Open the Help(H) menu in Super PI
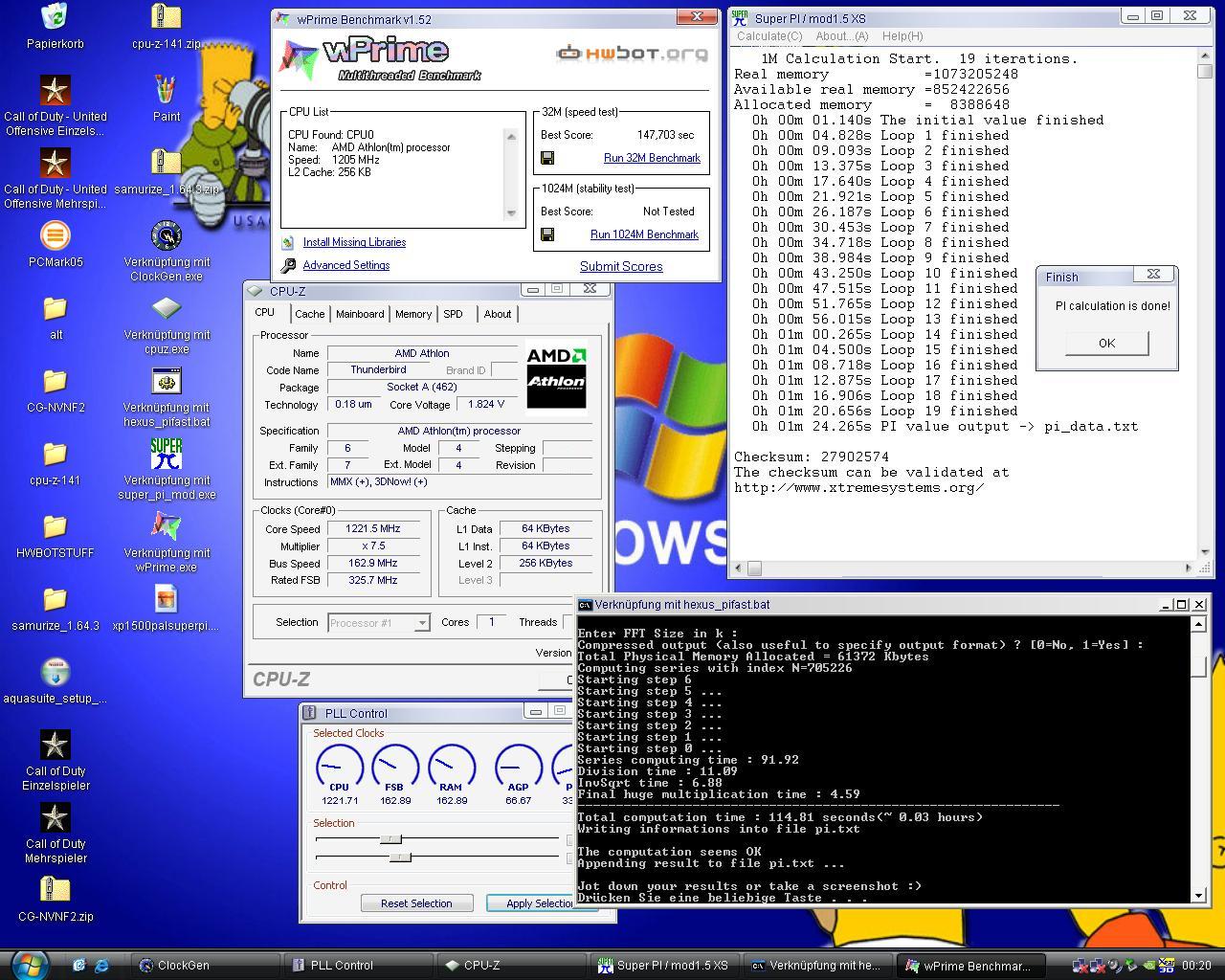This screenshot has height=980, width=1225. pos(902,36)
